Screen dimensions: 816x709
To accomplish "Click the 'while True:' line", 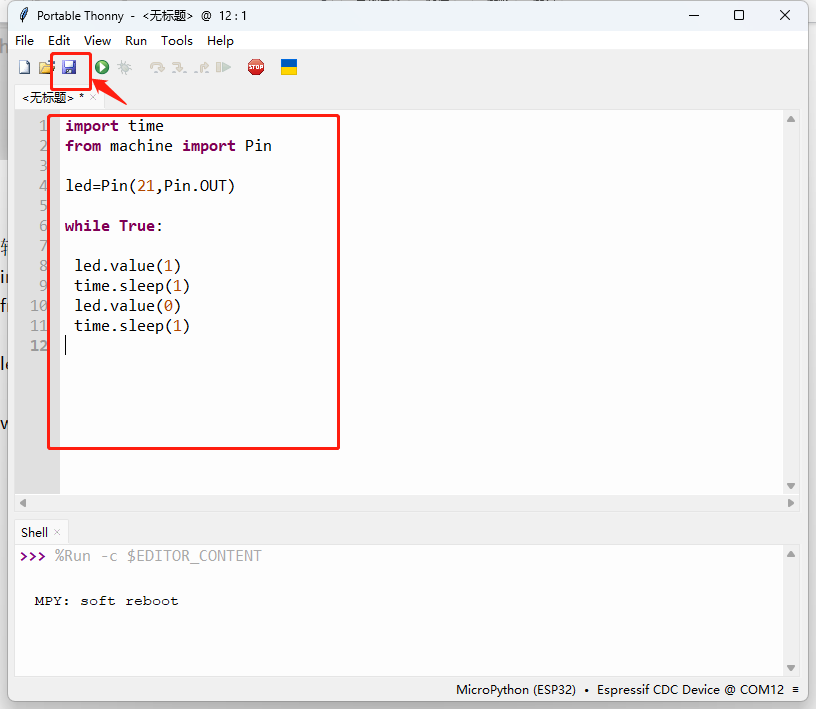I will 113,226.
